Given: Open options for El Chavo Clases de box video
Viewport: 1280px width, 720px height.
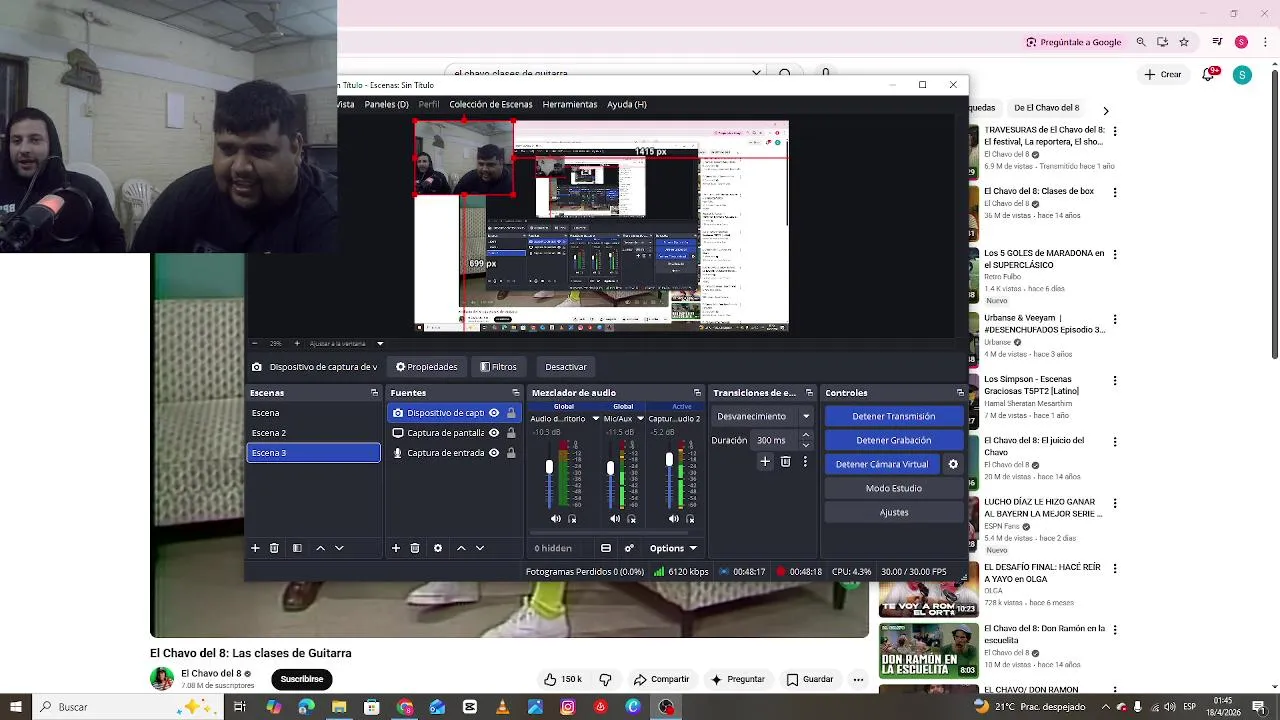Looking at the screenshot, I should click(1115, 192).
